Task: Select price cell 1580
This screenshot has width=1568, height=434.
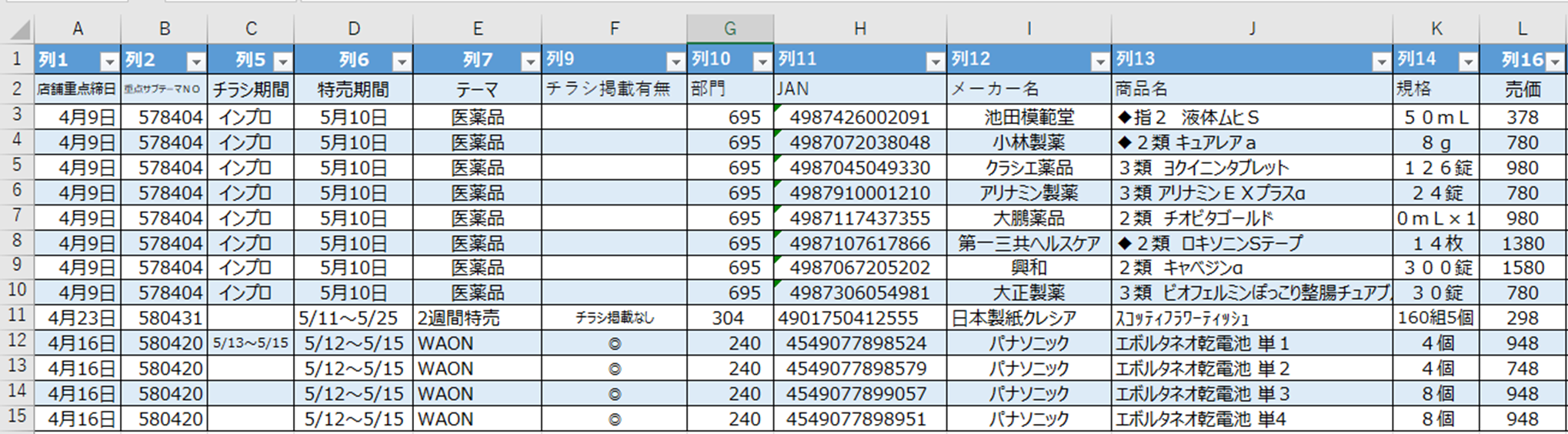Action: [1523, 268]
